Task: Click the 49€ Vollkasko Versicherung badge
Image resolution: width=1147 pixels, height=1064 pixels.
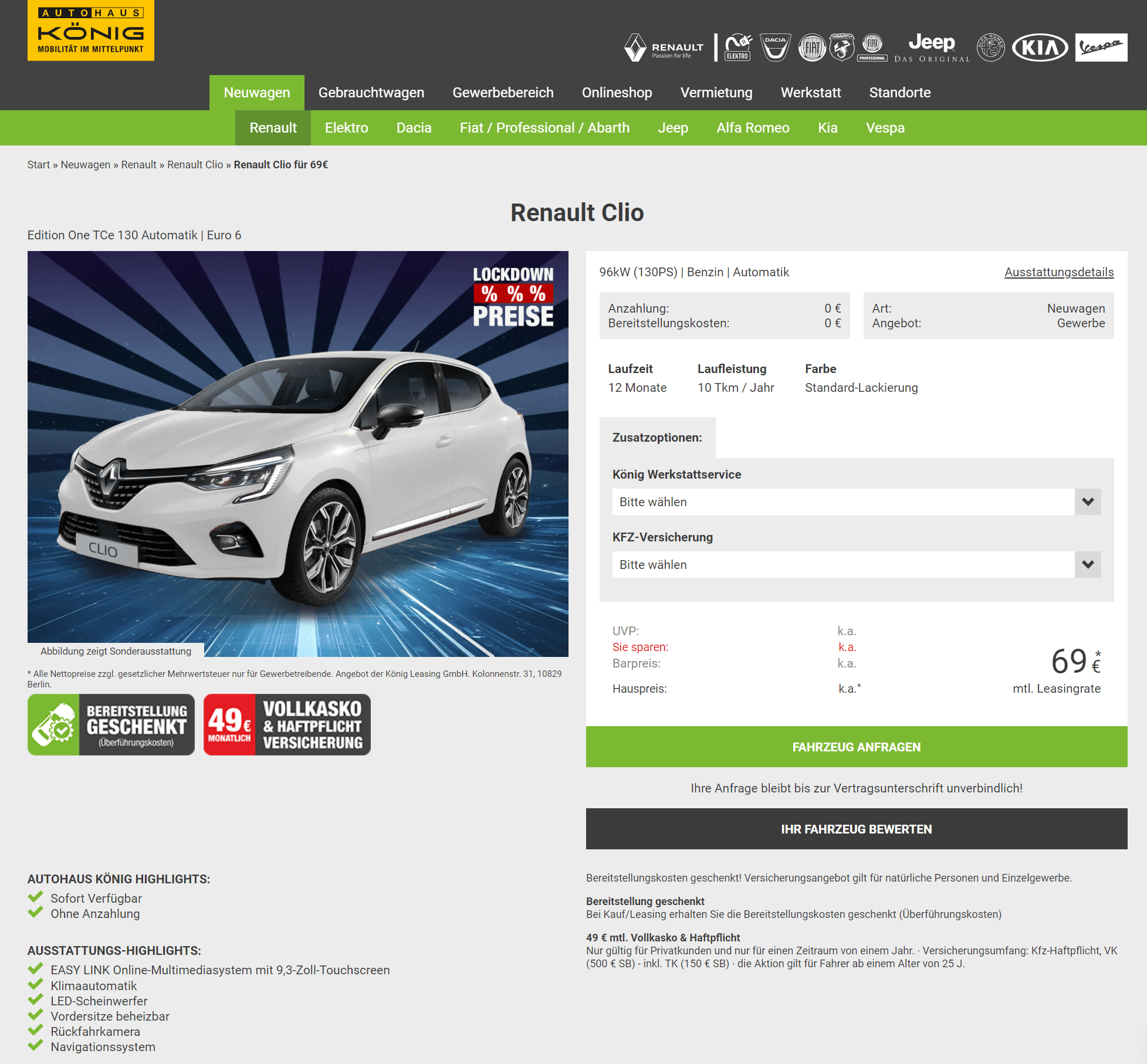Action: 287,724
